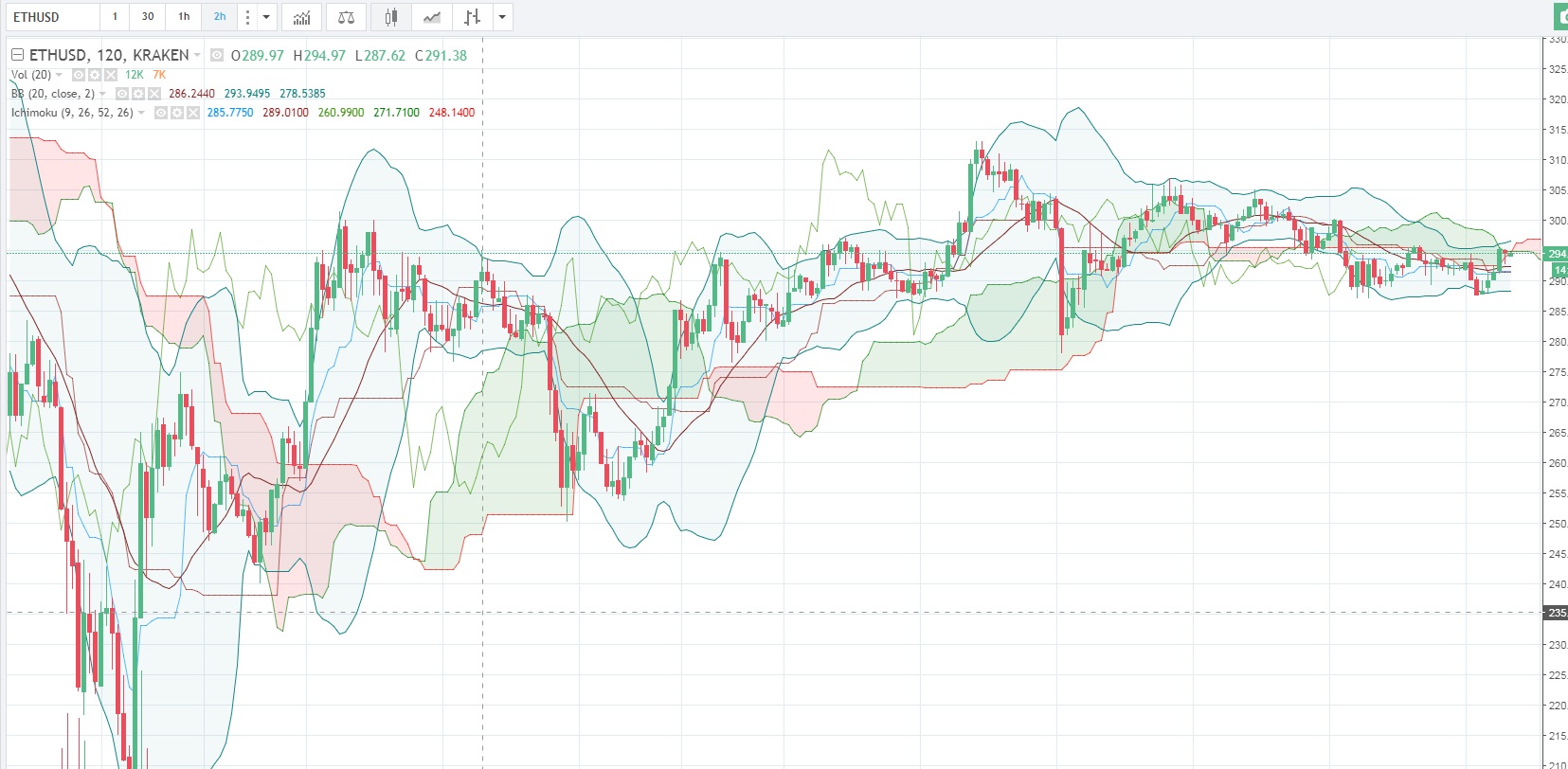The width and height of the screenshot is (1568, 769).
Task: Switch to the Area chart style
Action: [432, 17]
